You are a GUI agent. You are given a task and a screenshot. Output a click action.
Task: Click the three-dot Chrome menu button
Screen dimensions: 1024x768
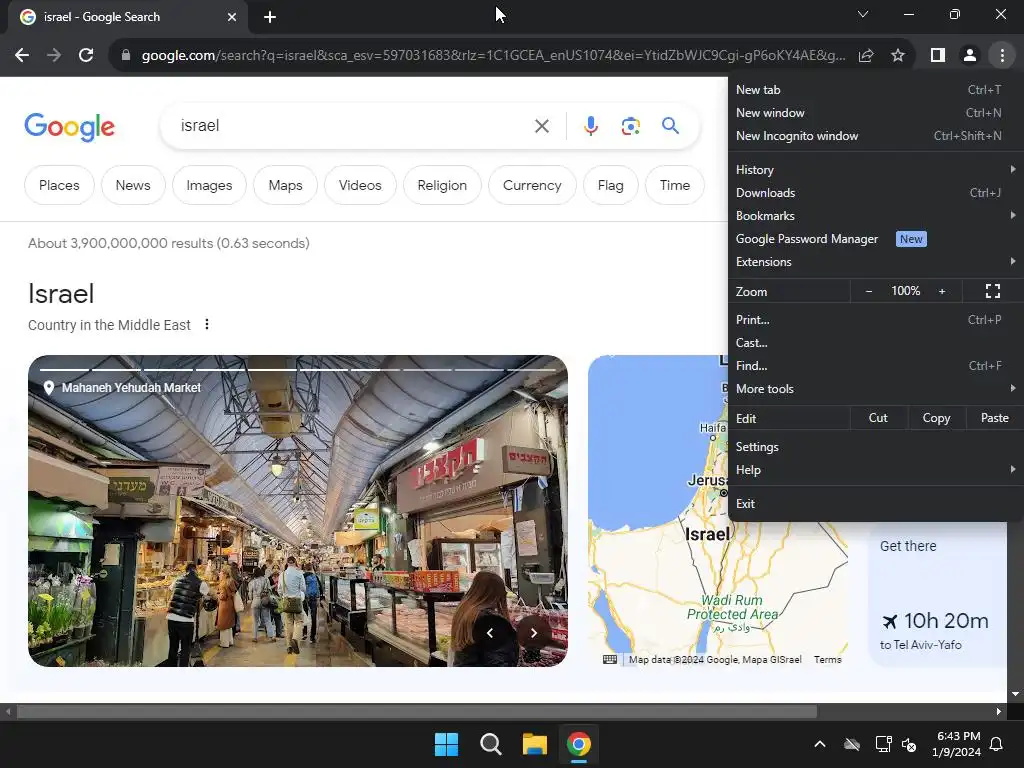click(1002, 56)
